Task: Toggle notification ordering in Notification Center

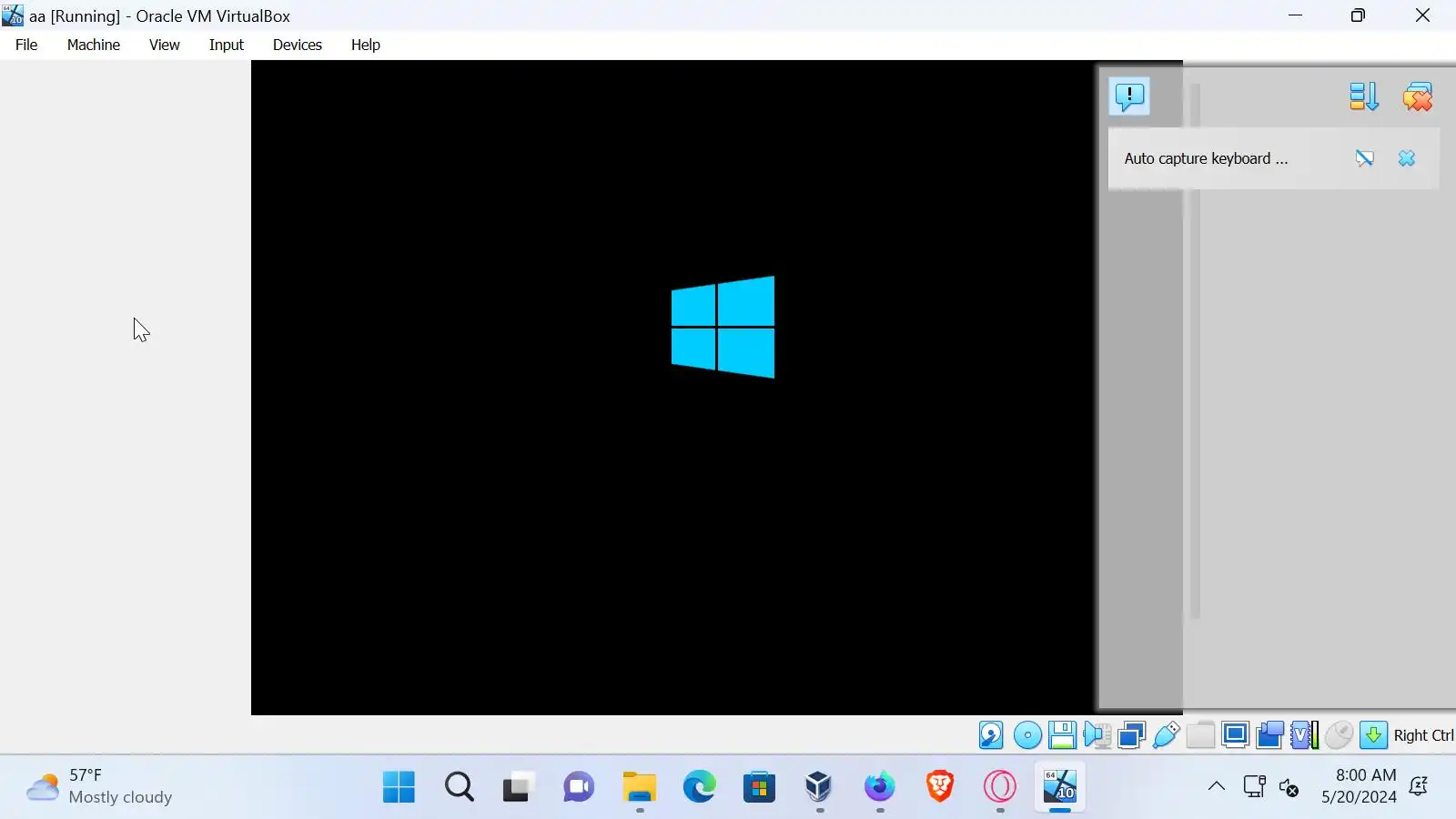Action: pyautogui.click(x=1363, y=96)
